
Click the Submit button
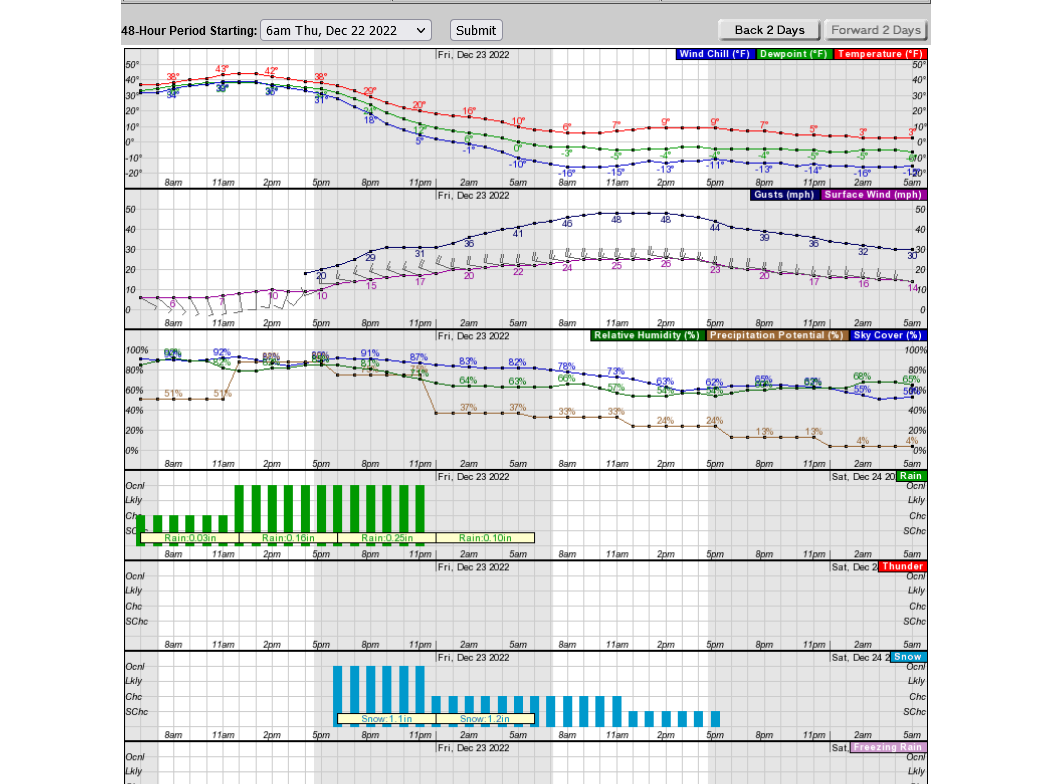coord(476,30)
